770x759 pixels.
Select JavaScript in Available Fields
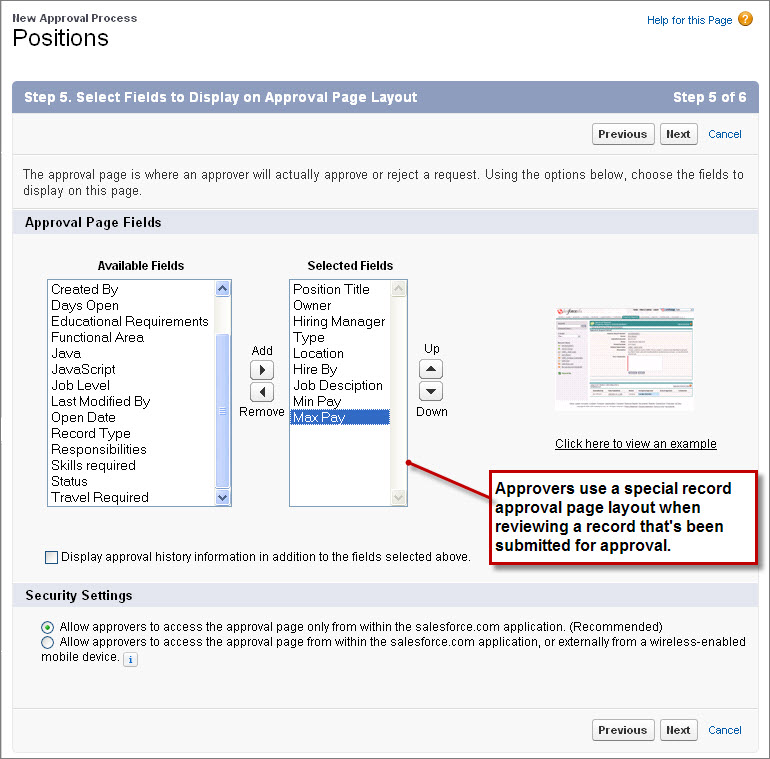[x=132, y=369]
